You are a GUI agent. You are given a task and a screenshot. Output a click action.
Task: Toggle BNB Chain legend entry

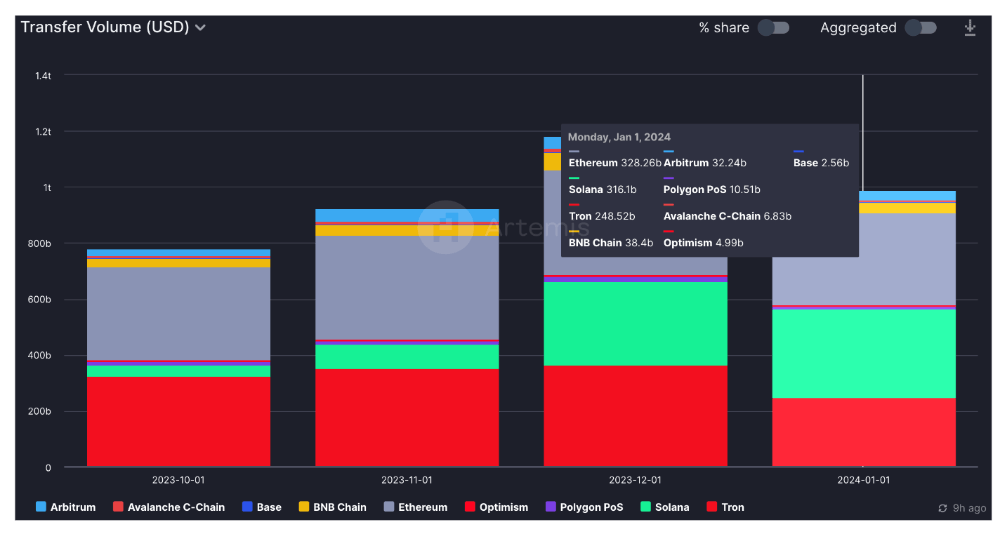[332, 507]
